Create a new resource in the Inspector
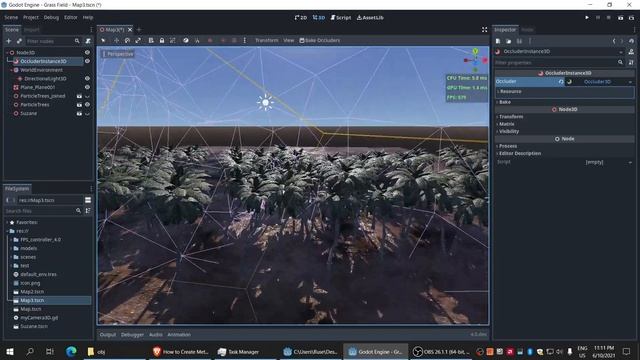 [498, 41]
